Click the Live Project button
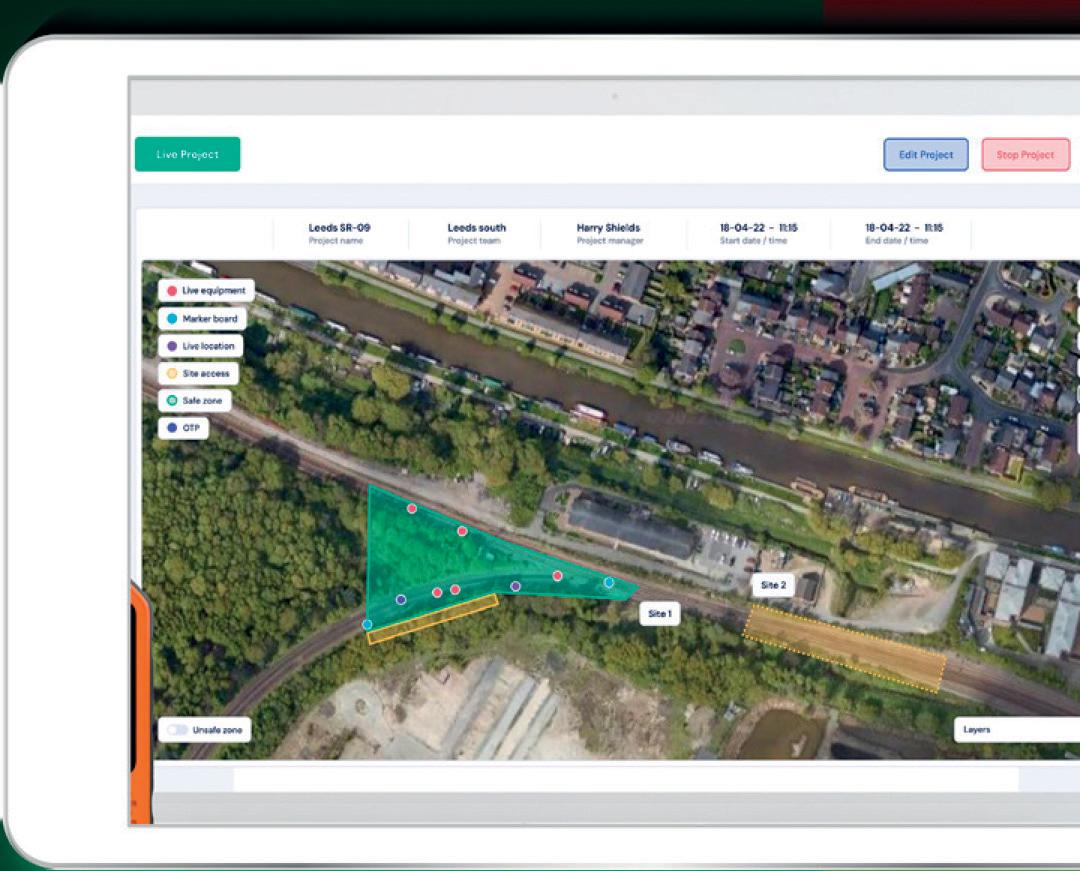Image resolution: width=1080 pixels, height=871 pixels. [x=187, y=154]
